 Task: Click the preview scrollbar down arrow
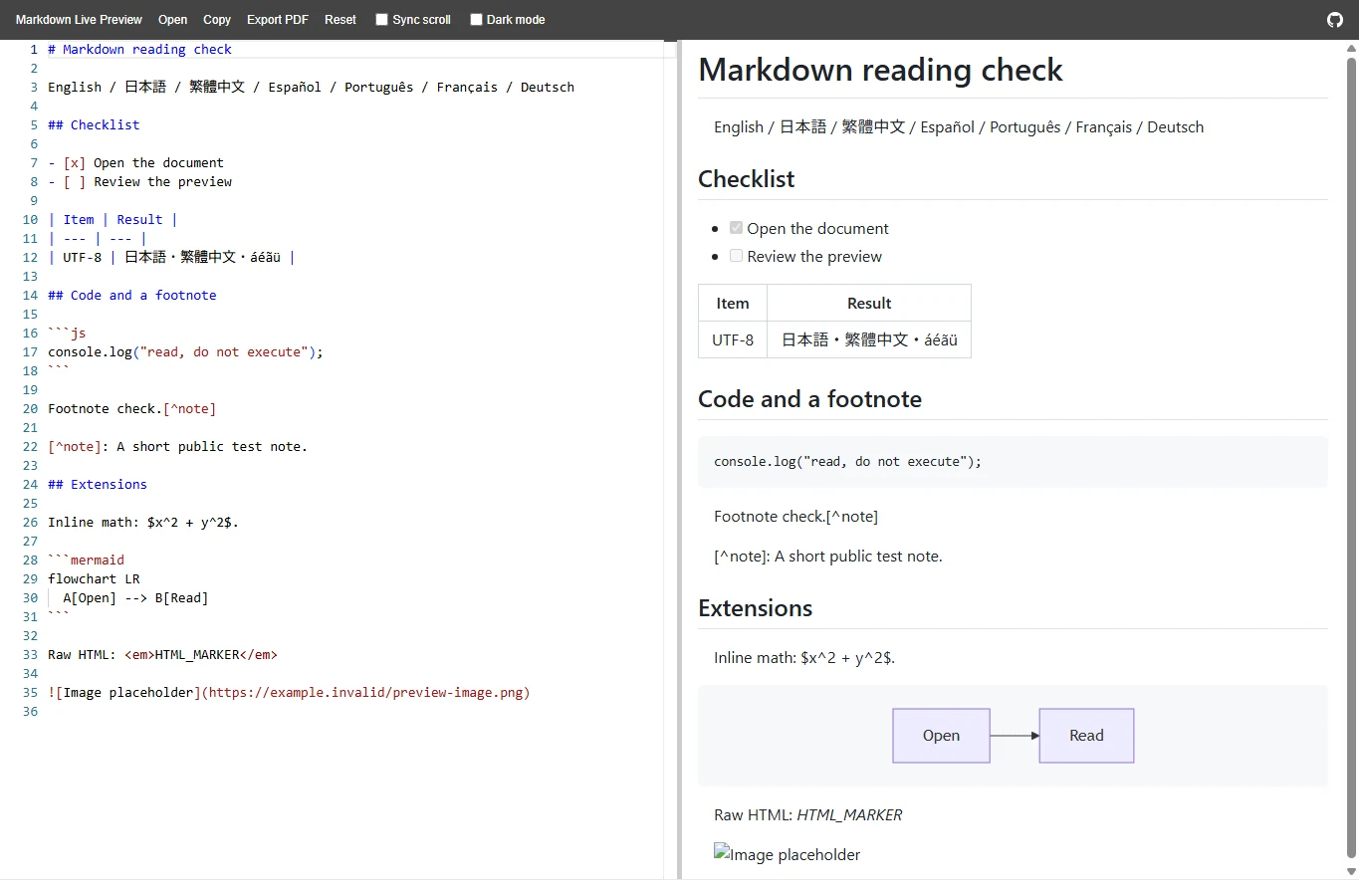1351,872
